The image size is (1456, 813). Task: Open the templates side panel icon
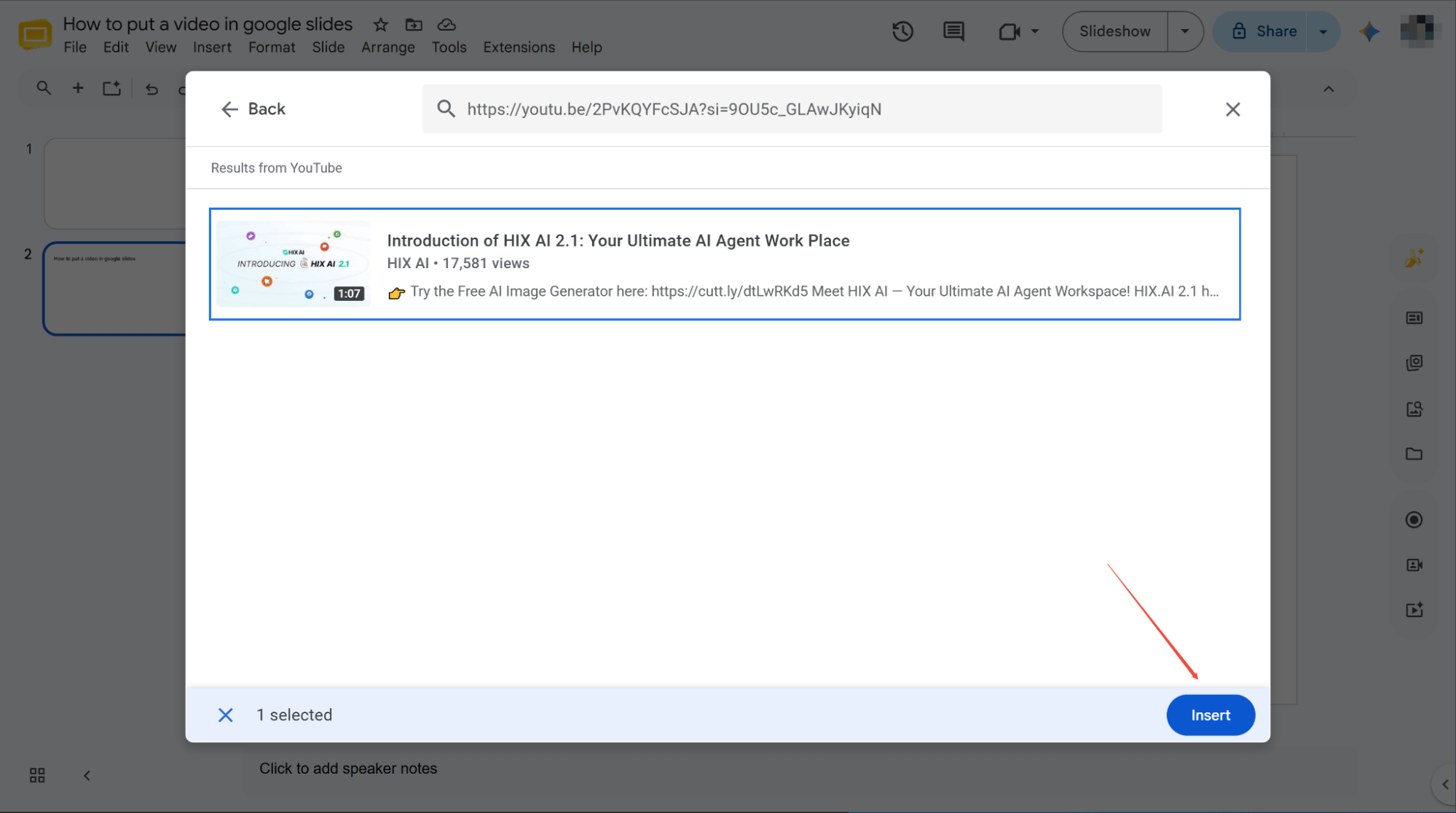(1414, 318)
